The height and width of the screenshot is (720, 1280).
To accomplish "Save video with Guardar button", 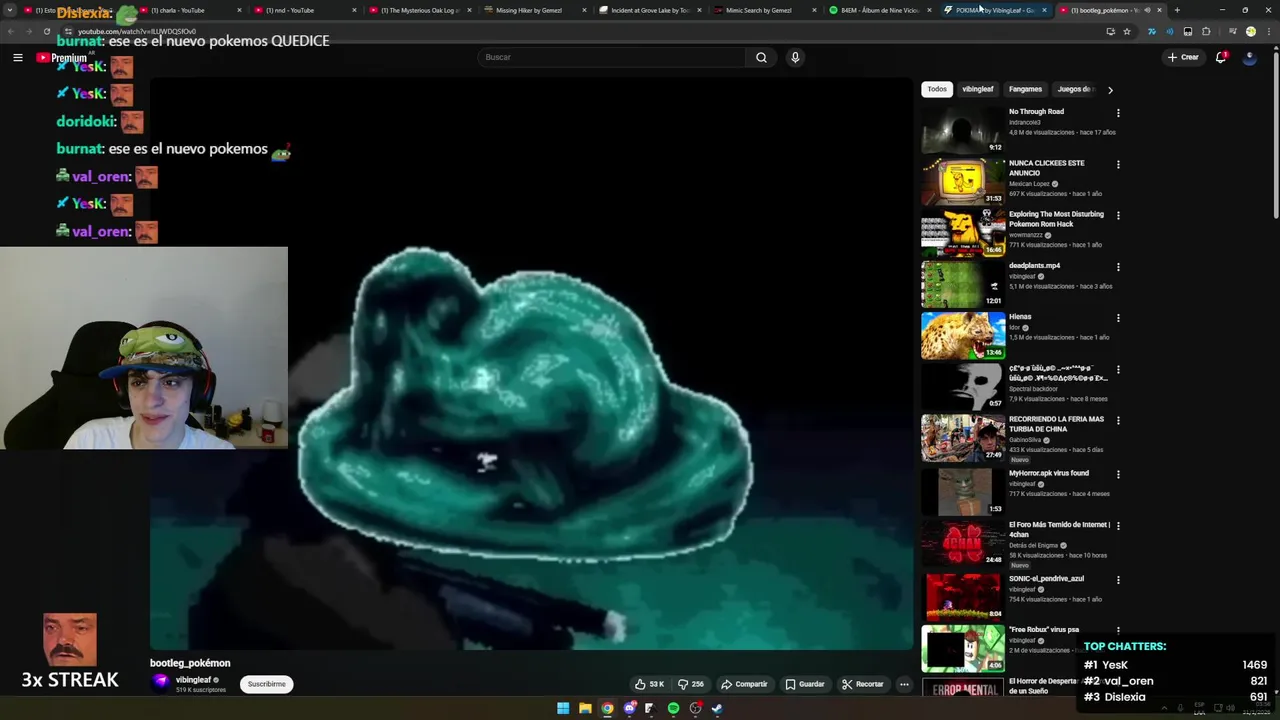I will (805, 684).
